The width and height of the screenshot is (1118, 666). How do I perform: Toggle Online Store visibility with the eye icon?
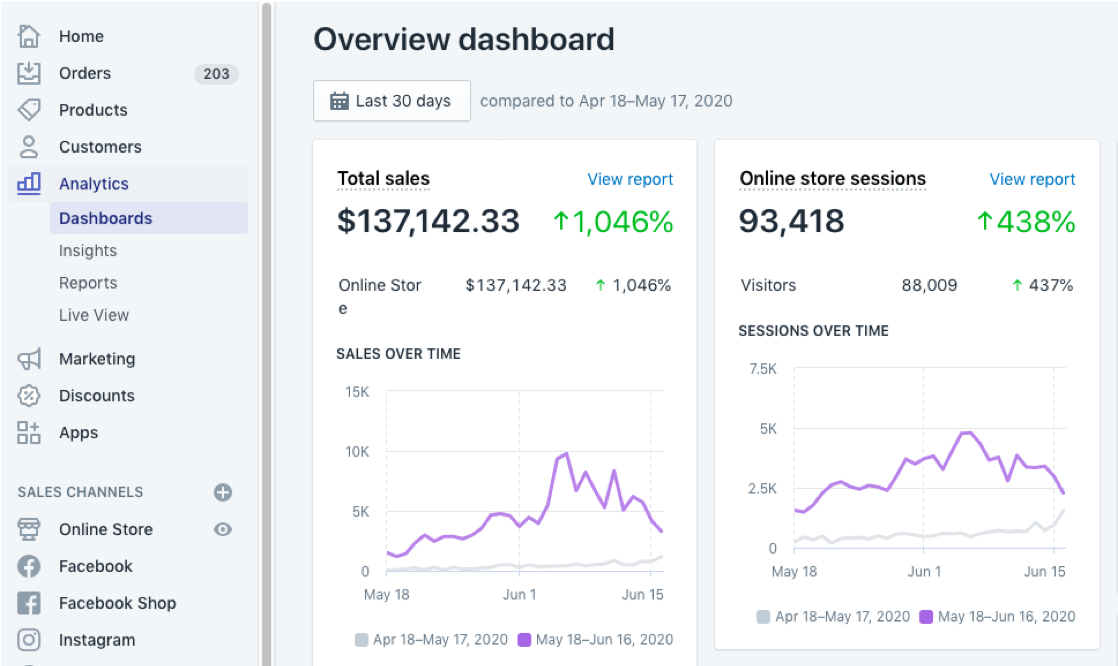224,529
